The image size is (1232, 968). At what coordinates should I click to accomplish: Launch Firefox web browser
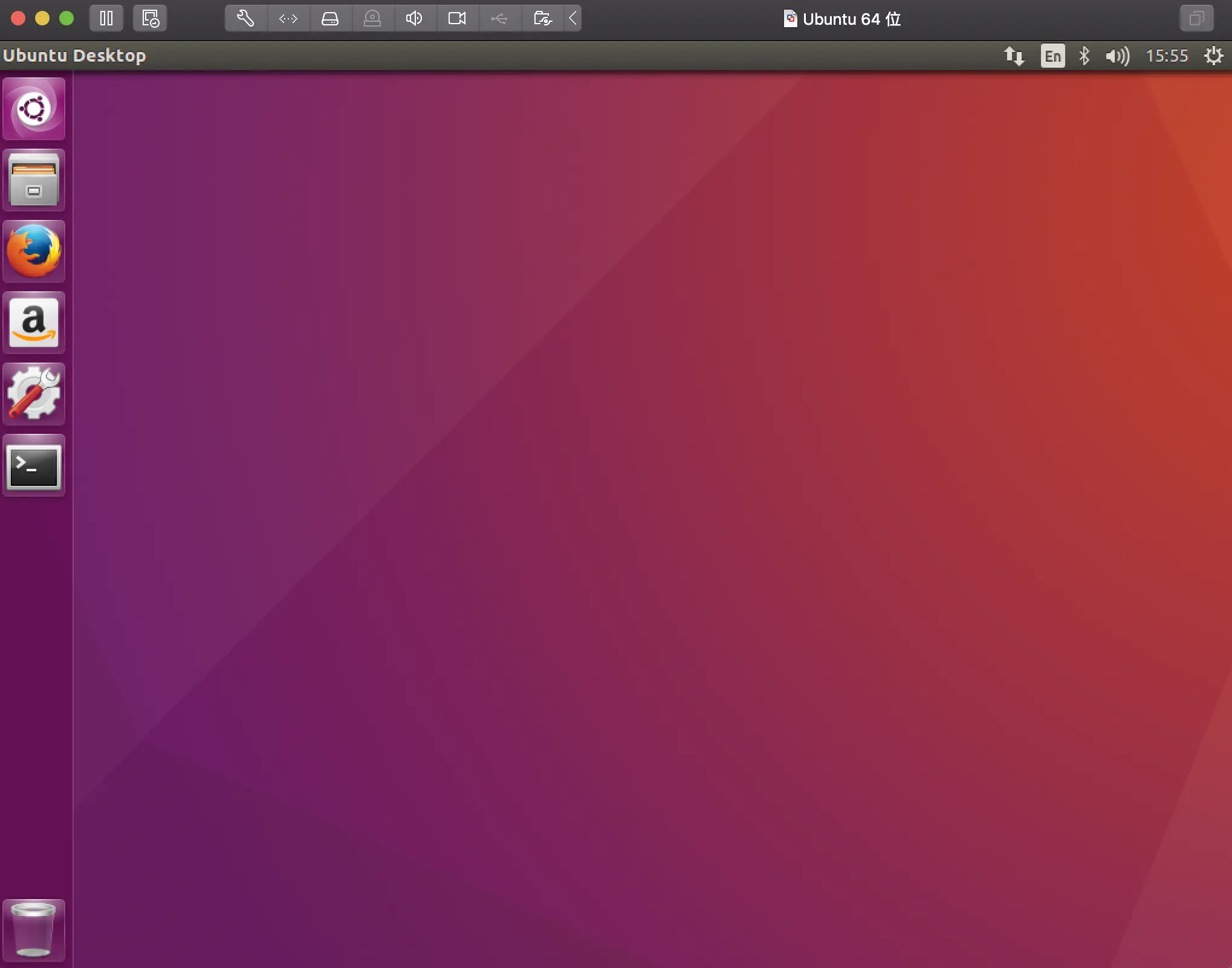(x=34, y=251)
